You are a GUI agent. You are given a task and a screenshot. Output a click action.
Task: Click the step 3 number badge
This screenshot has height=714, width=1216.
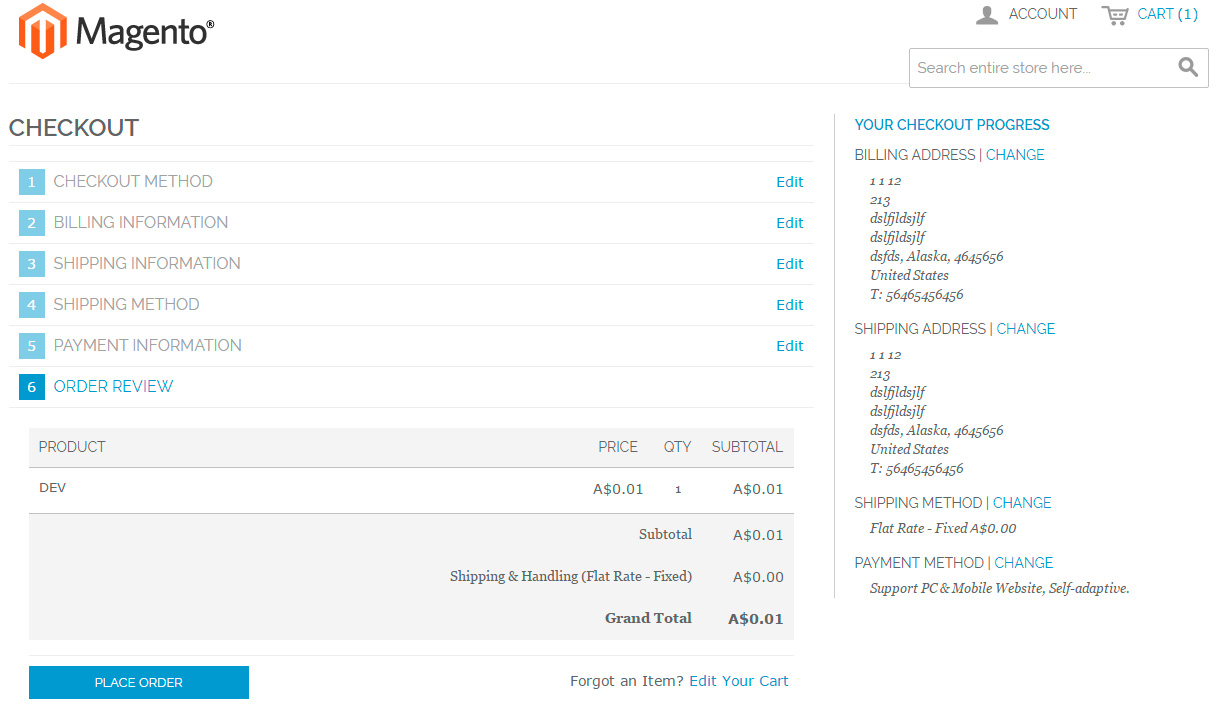tap(32, 264)
